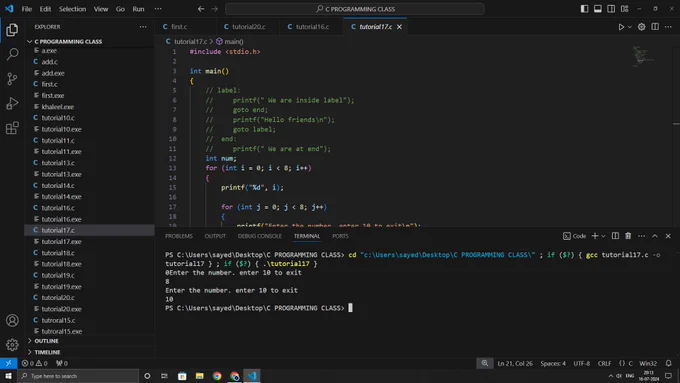Image resolution: width=680 pixels, height=383 pixels.
Task: Open the Edit menu
Action: [x=45, y=9]
